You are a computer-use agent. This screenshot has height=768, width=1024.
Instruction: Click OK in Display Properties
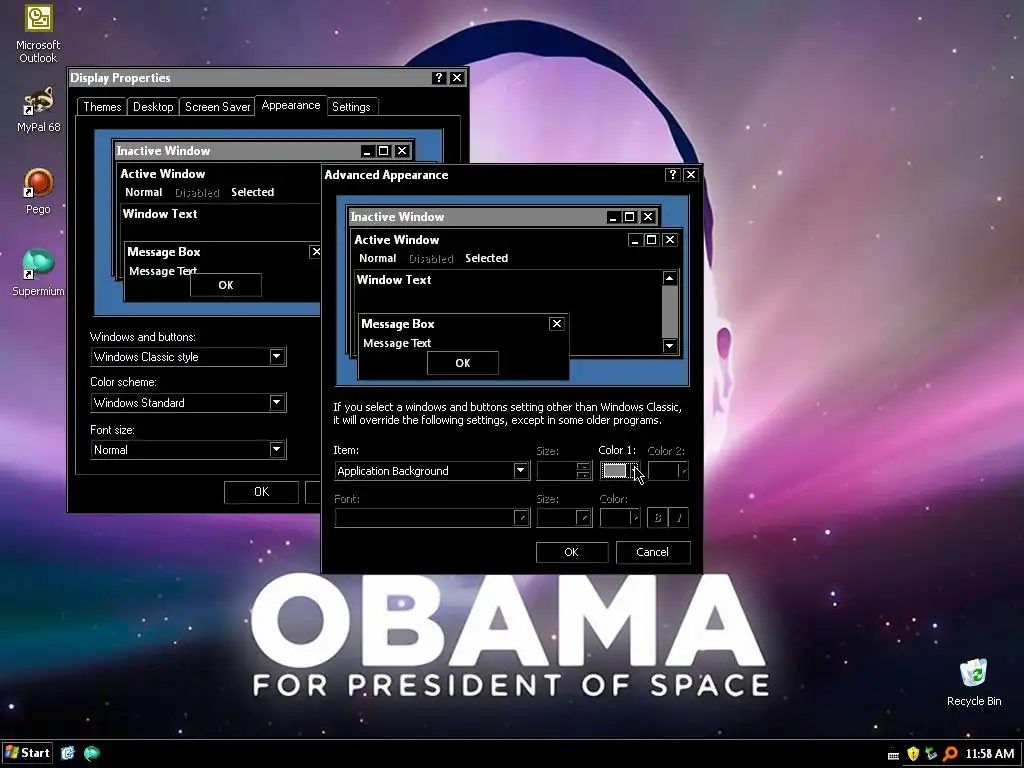click(261, 492)
